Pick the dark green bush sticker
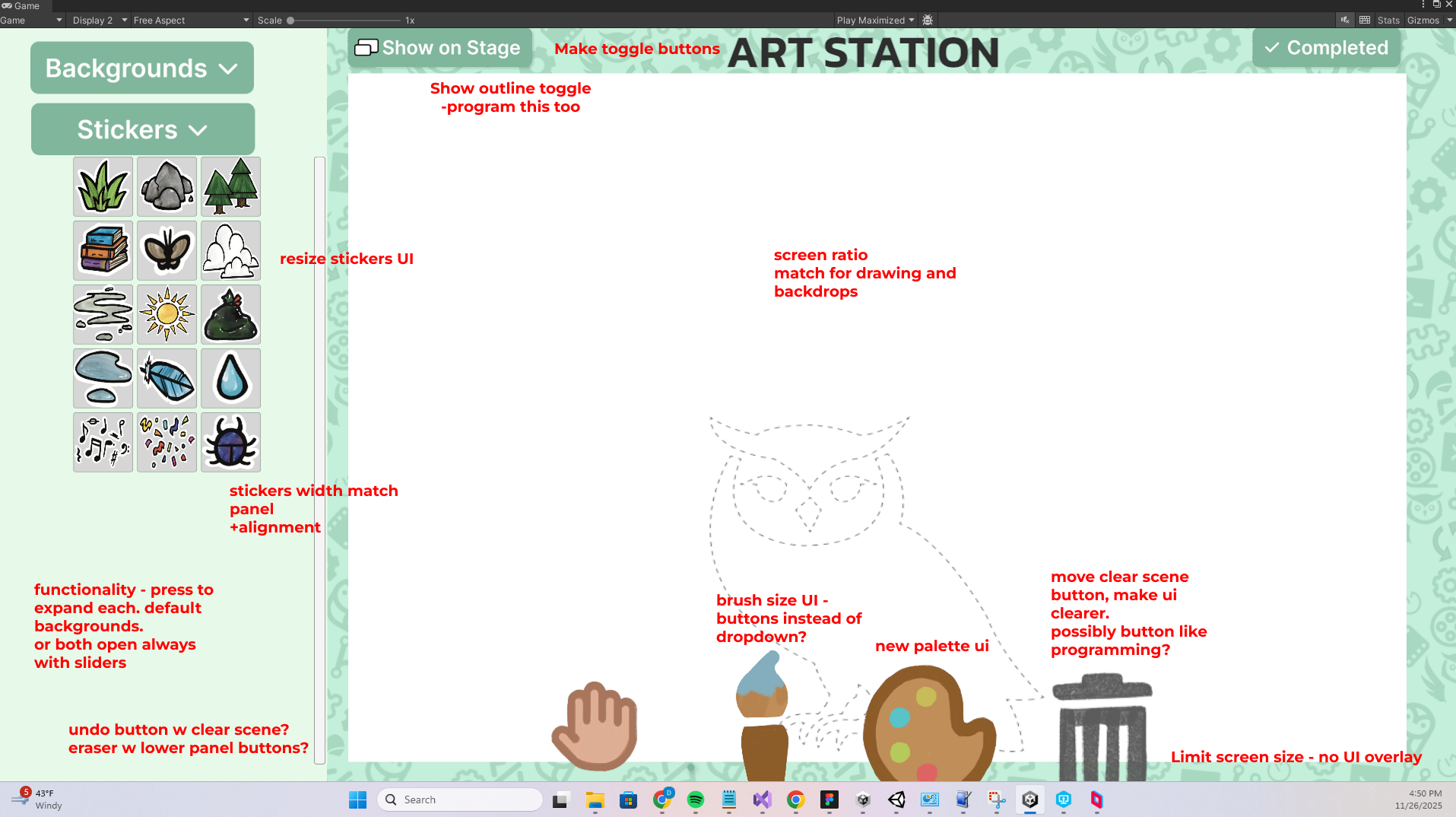 pyautogui.click(x=231, y=315)
